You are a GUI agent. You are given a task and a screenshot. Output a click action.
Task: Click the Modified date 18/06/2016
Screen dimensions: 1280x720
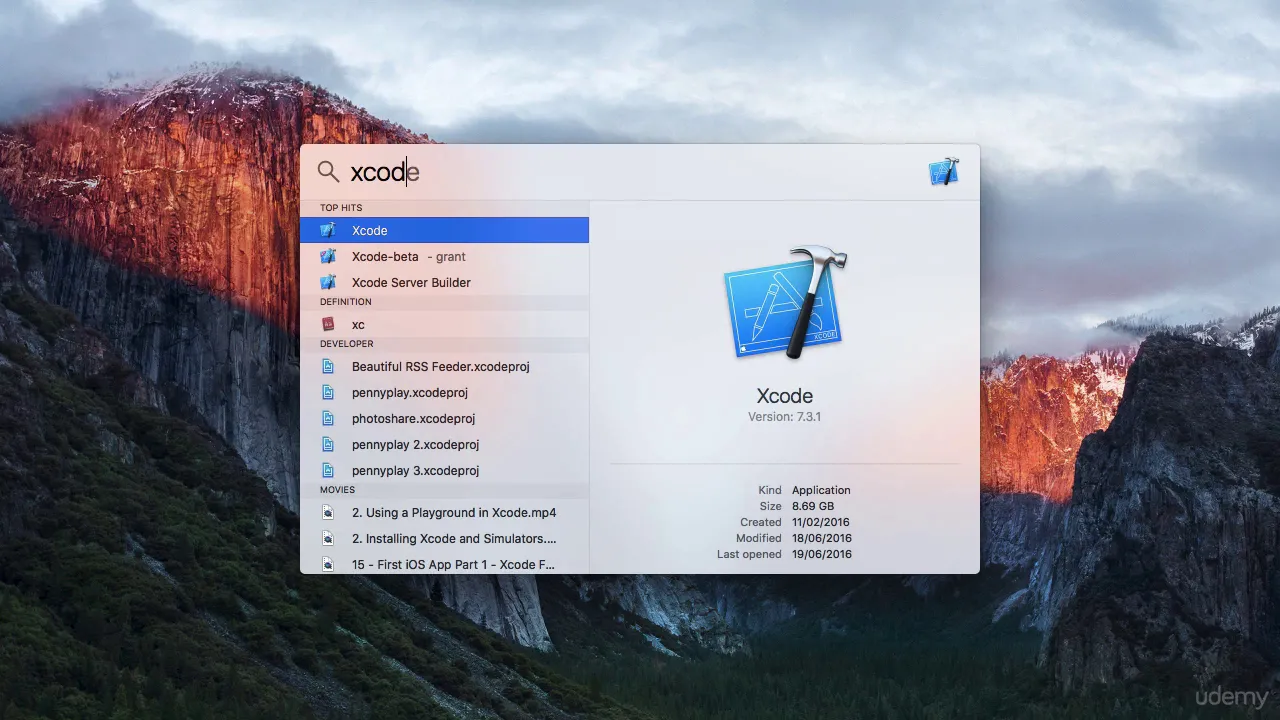tap(822, 538)
